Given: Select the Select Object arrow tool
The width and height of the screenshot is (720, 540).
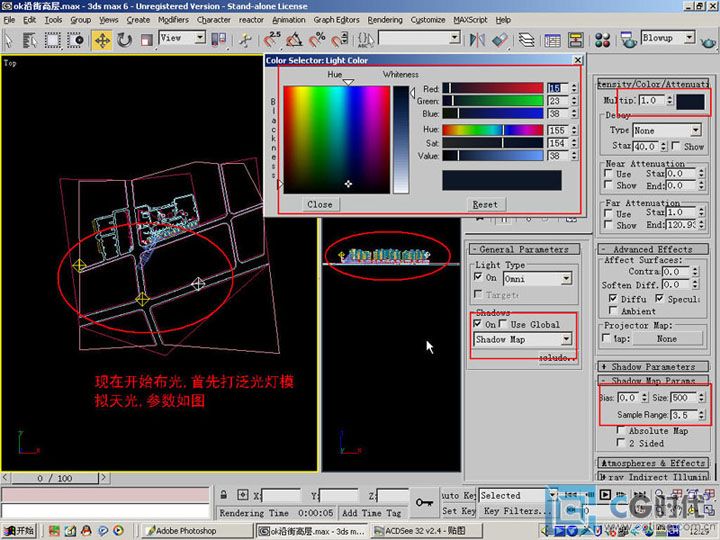Looking at the screenshot, I should [x=9, y=40].
